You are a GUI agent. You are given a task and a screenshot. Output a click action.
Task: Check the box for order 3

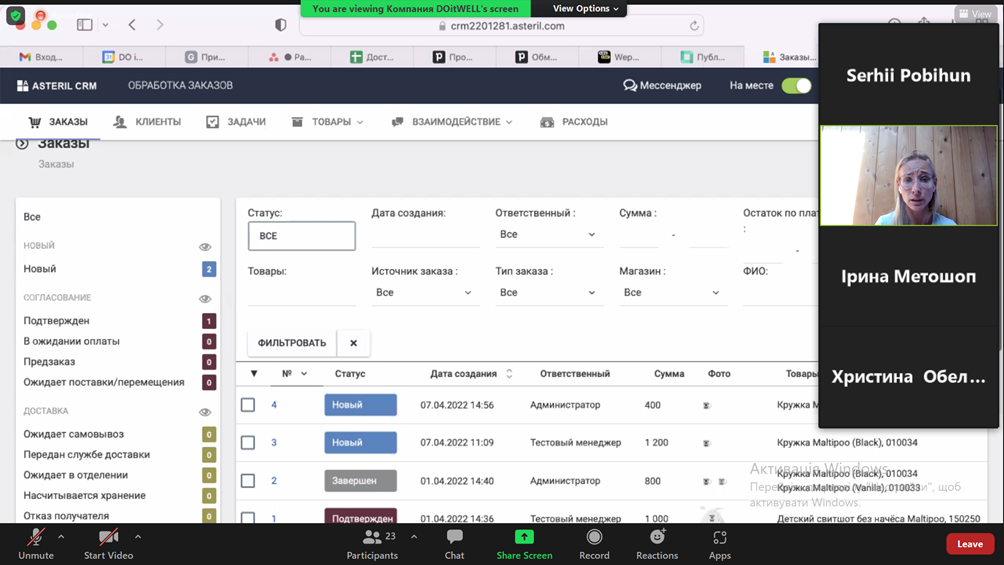(x=248, y=443)
